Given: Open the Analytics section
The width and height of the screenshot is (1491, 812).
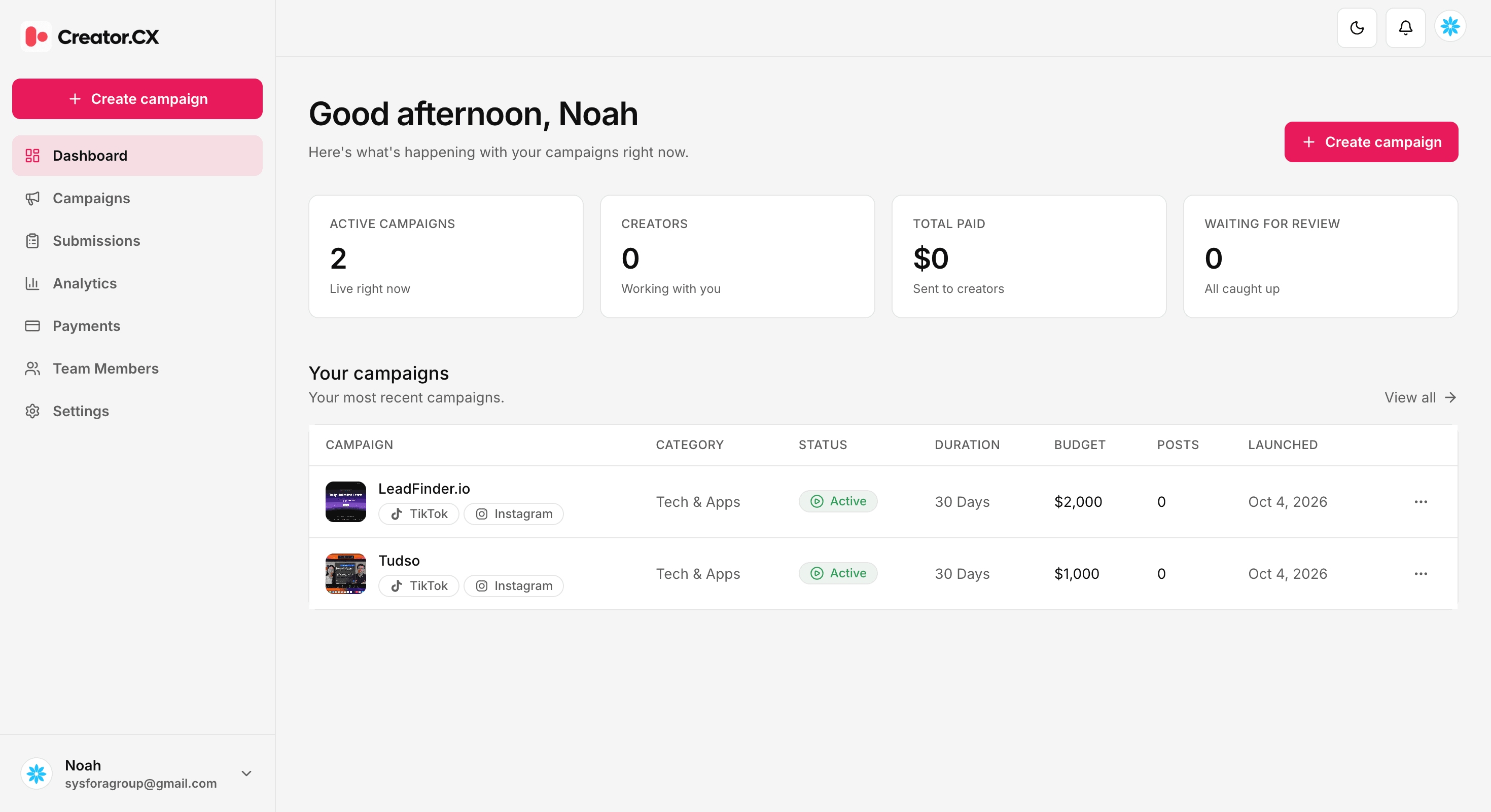Looking at the screenshot, I should pyautogui.click(x=137, y=283).
